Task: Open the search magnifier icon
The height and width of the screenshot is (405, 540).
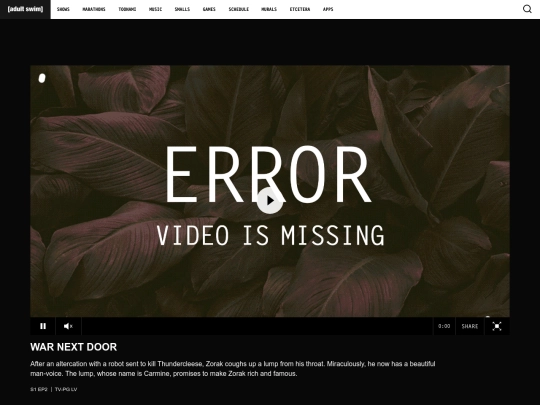Action: click(x=527, y=9)
